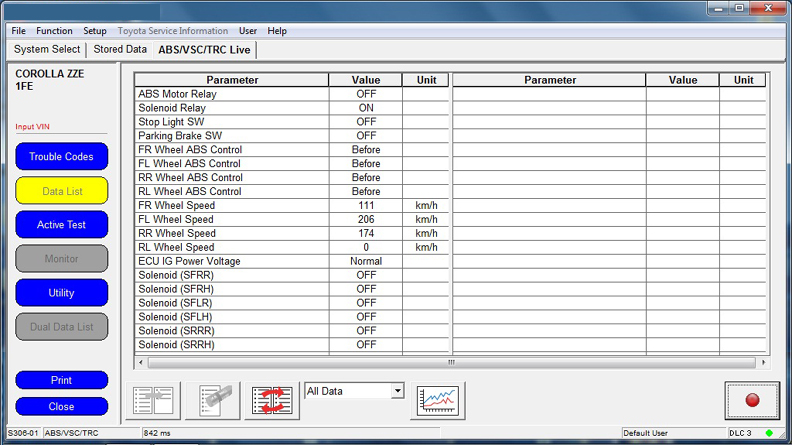
Task: Select the Parking Brake SW row
Action: pyautogui.click(x=292, y=136)
